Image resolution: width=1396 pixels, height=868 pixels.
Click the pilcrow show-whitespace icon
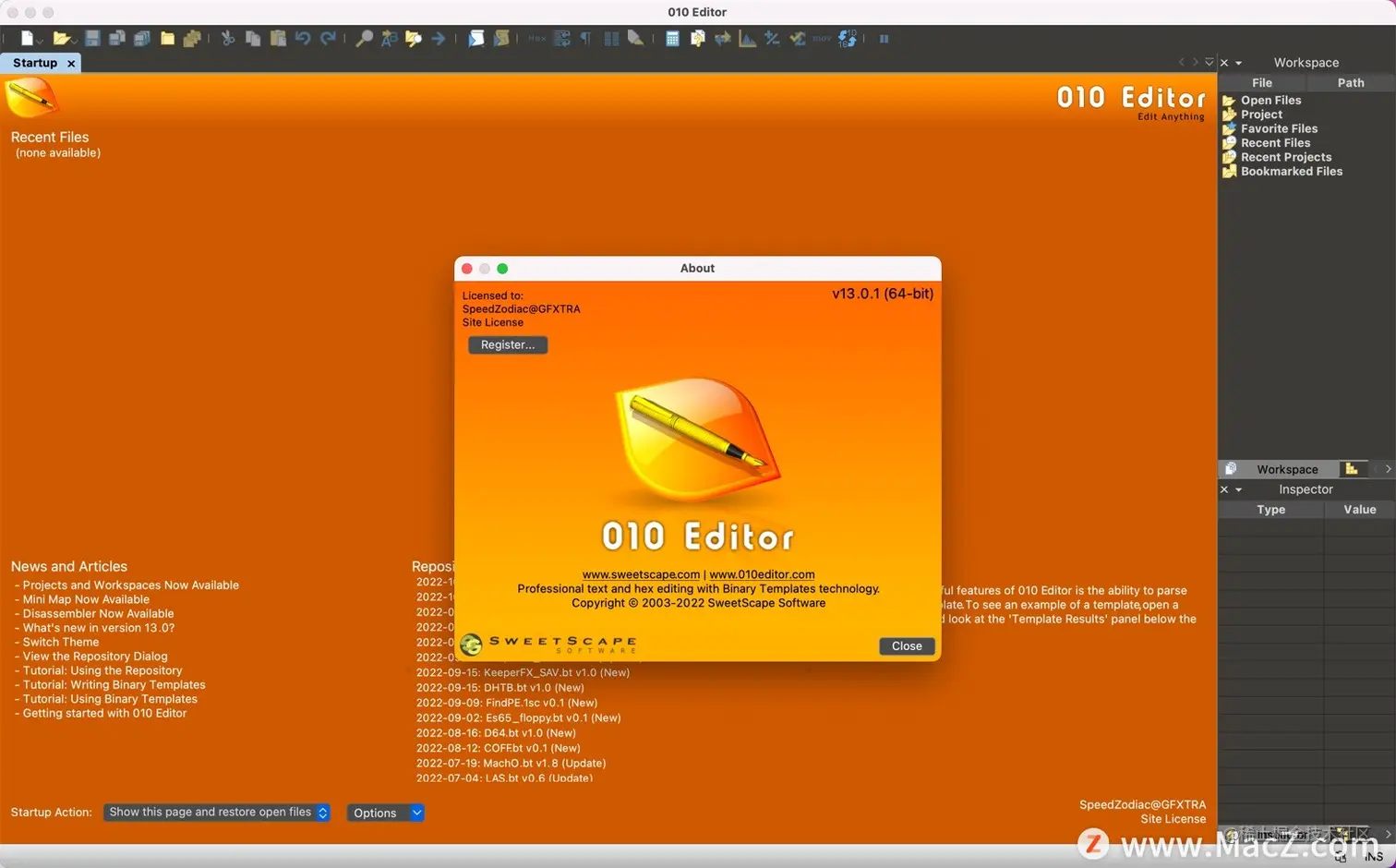[586, 39]
